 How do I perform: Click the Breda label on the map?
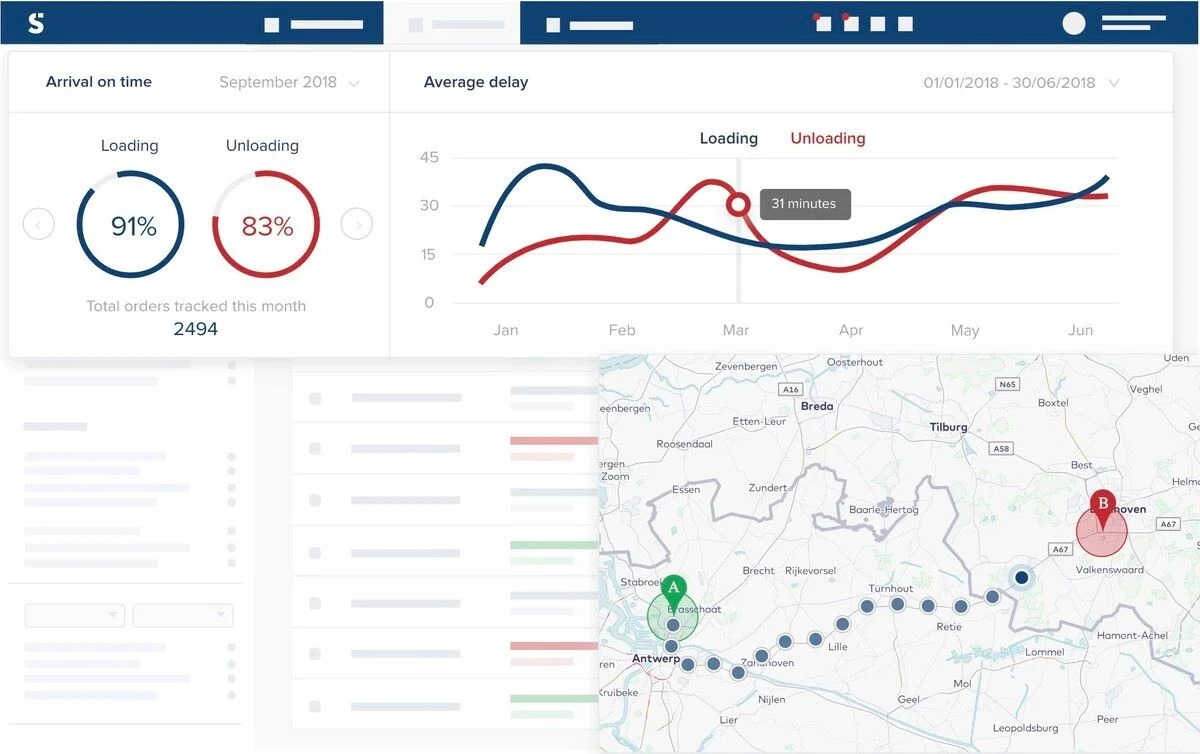coord(817,407)
